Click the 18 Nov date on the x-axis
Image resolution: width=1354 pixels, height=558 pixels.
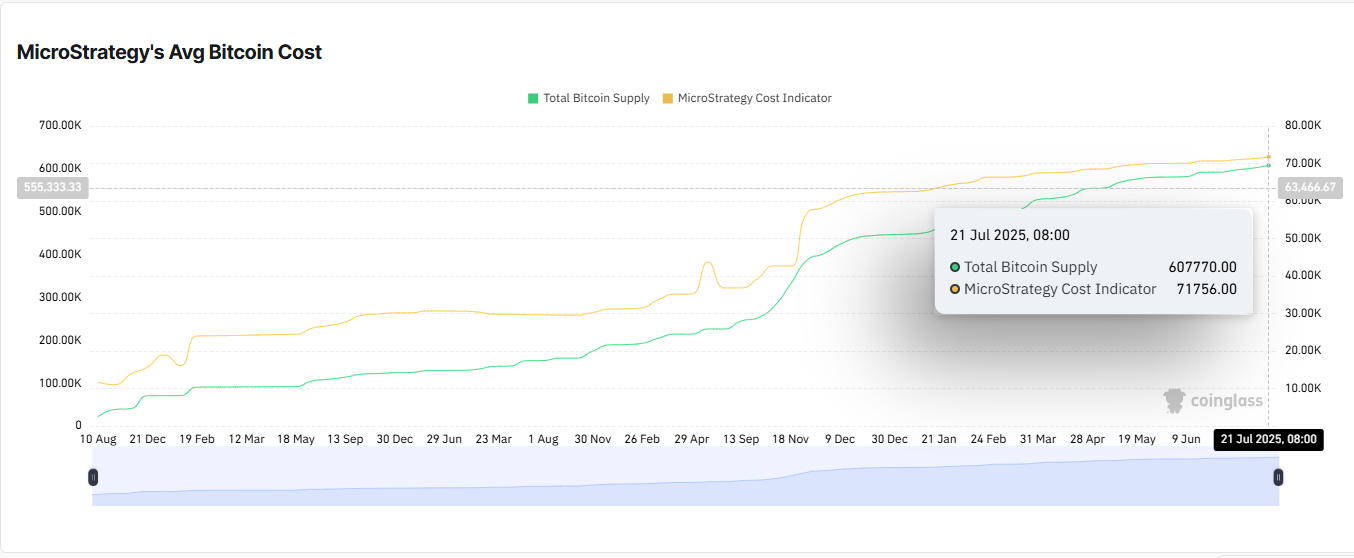tap(791, 439)
